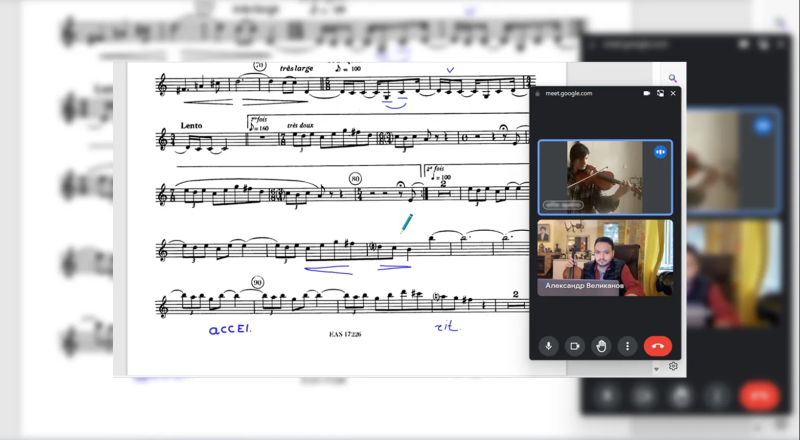Viewport: 800px width, 440px height.
Task: Turn off the camera in Meet
Action: (574, 346)
